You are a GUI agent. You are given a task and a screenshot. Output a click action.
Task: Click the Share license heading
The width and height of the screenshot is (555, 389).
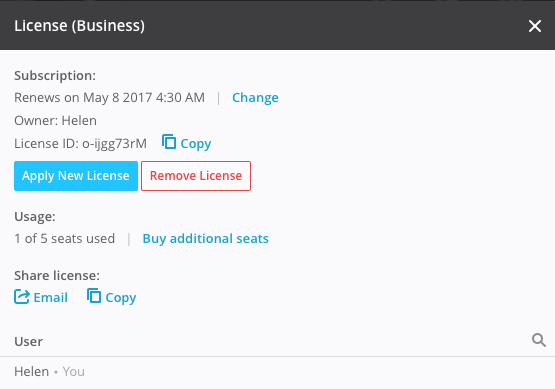pyautogui.click(x=57, y=275)
